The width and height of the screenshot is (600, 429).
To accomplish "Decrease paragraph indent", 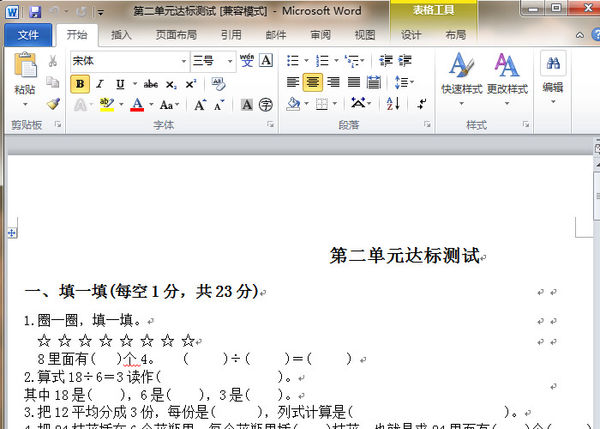I will [x=386, y=60].
